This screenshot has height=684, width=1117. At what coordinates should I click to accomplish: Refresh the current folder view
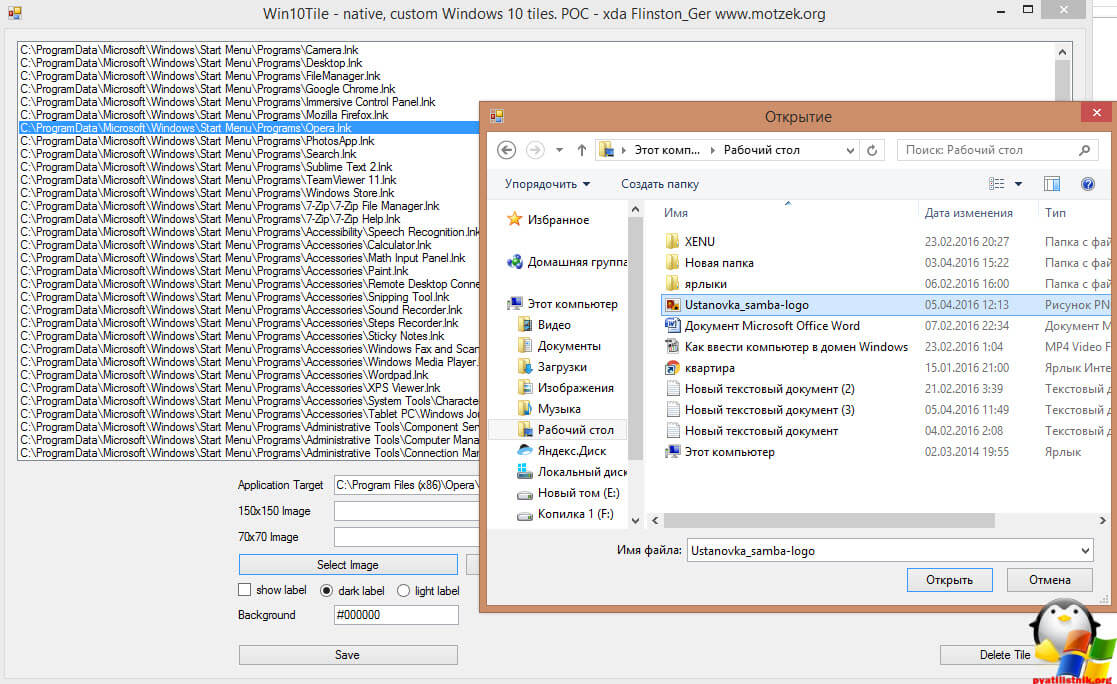[x=873, y=150]
